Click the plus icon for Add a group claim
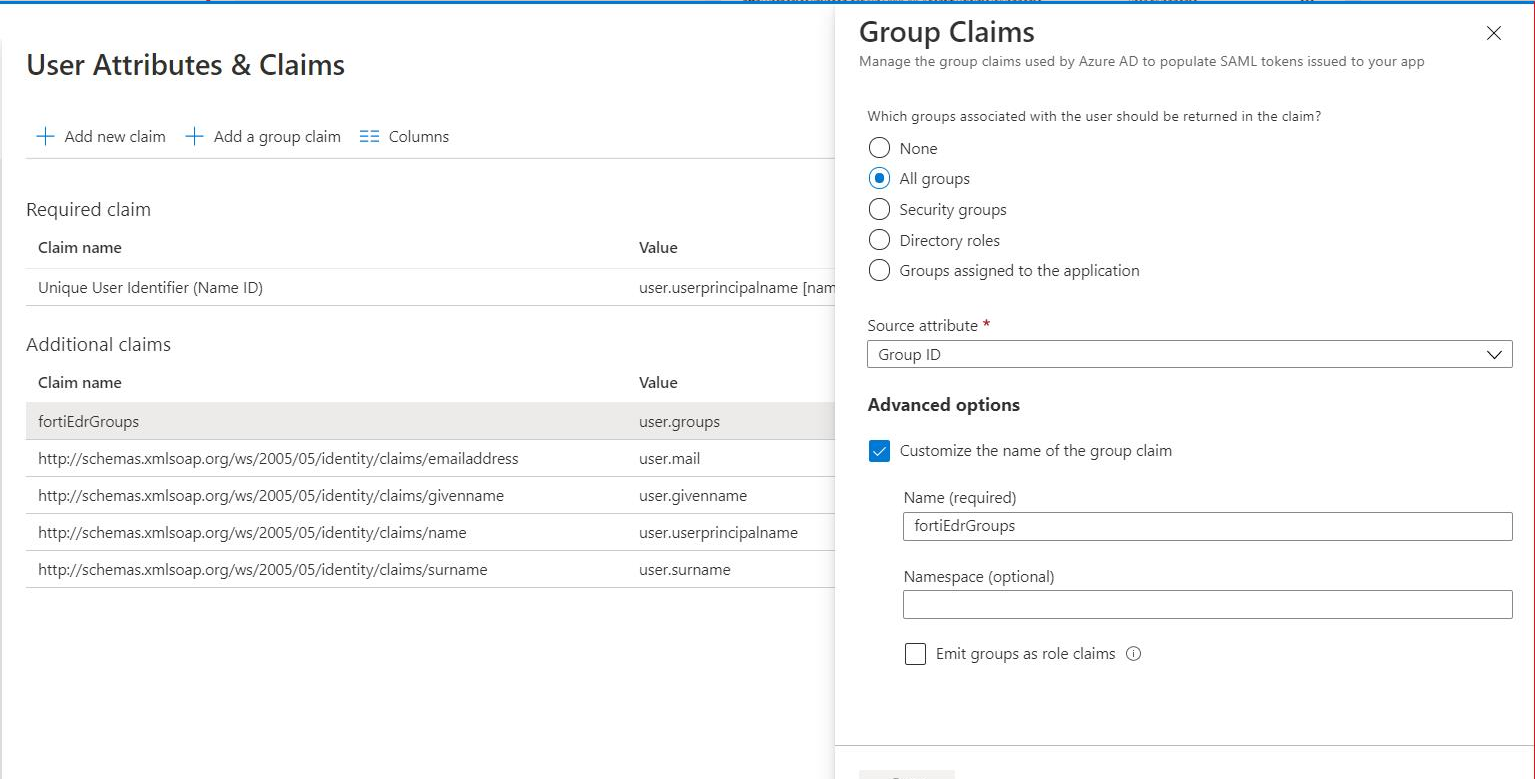 click(194, 137)
